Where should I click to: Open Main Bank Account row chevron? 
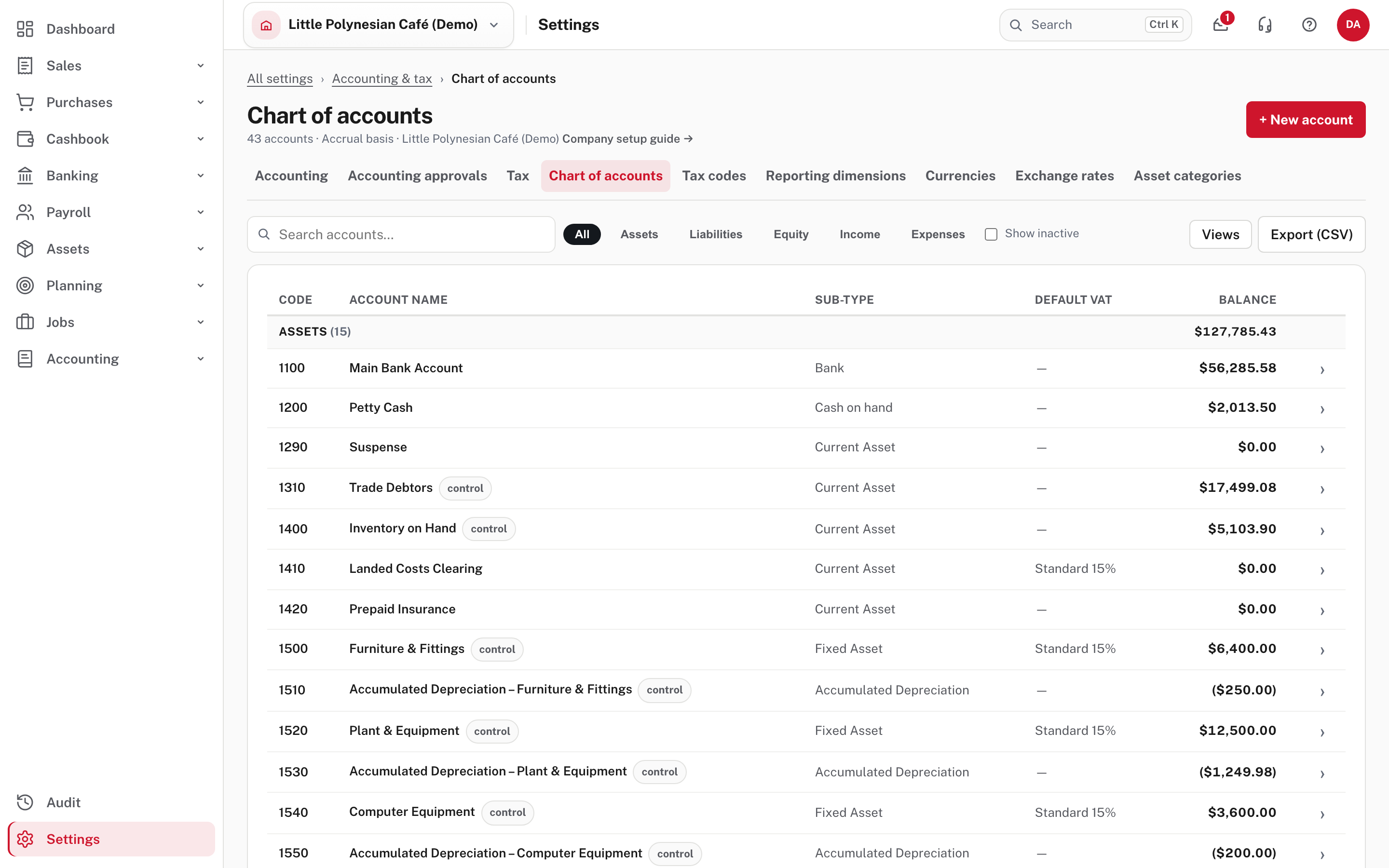tap(1322, 370)
